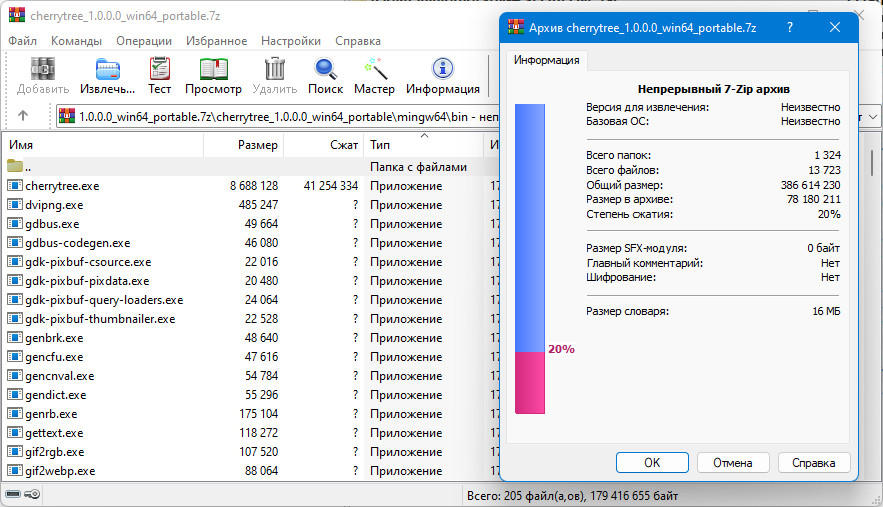The image size is (883, 507).
Task: Open the Команды menu
Action: pos(76,41)
